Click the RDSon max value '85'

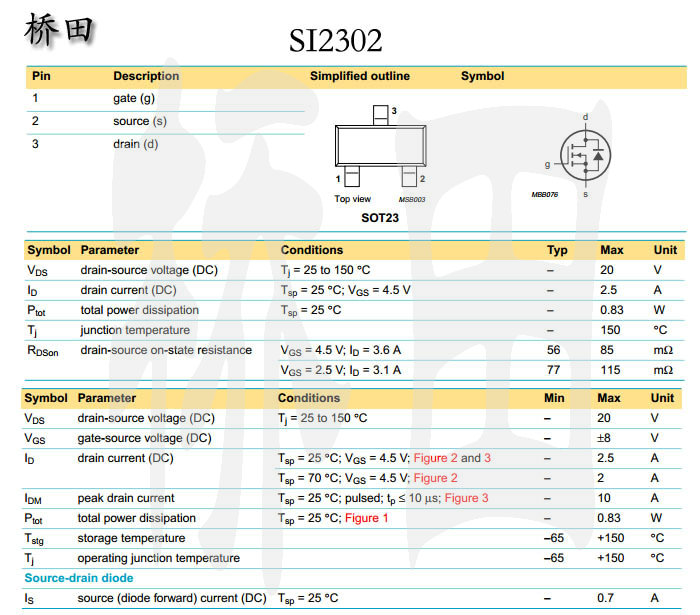click(607, 350)
